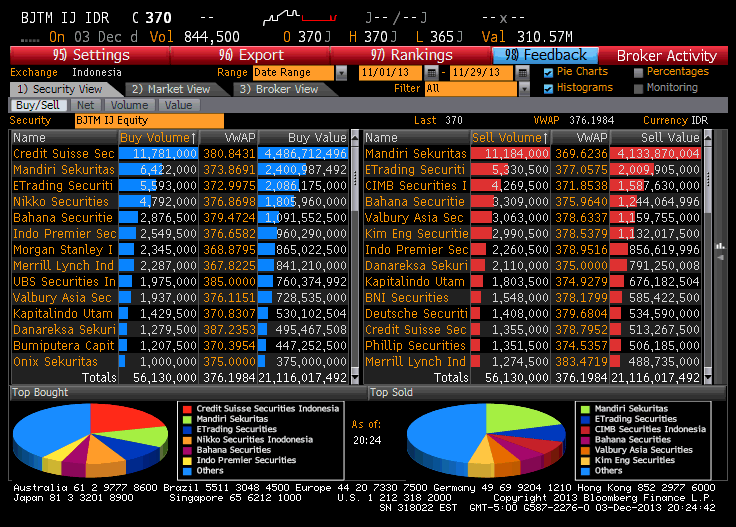Switch to the Market View tab
The width and height of the screenshot is (736, 527).
pyautogui.click(x=171, y=89)
